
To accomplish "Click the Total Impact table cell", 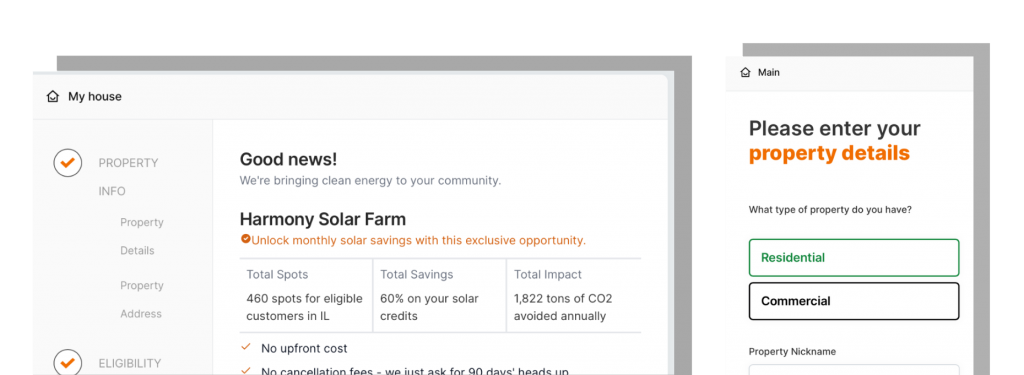I will 573,296.
